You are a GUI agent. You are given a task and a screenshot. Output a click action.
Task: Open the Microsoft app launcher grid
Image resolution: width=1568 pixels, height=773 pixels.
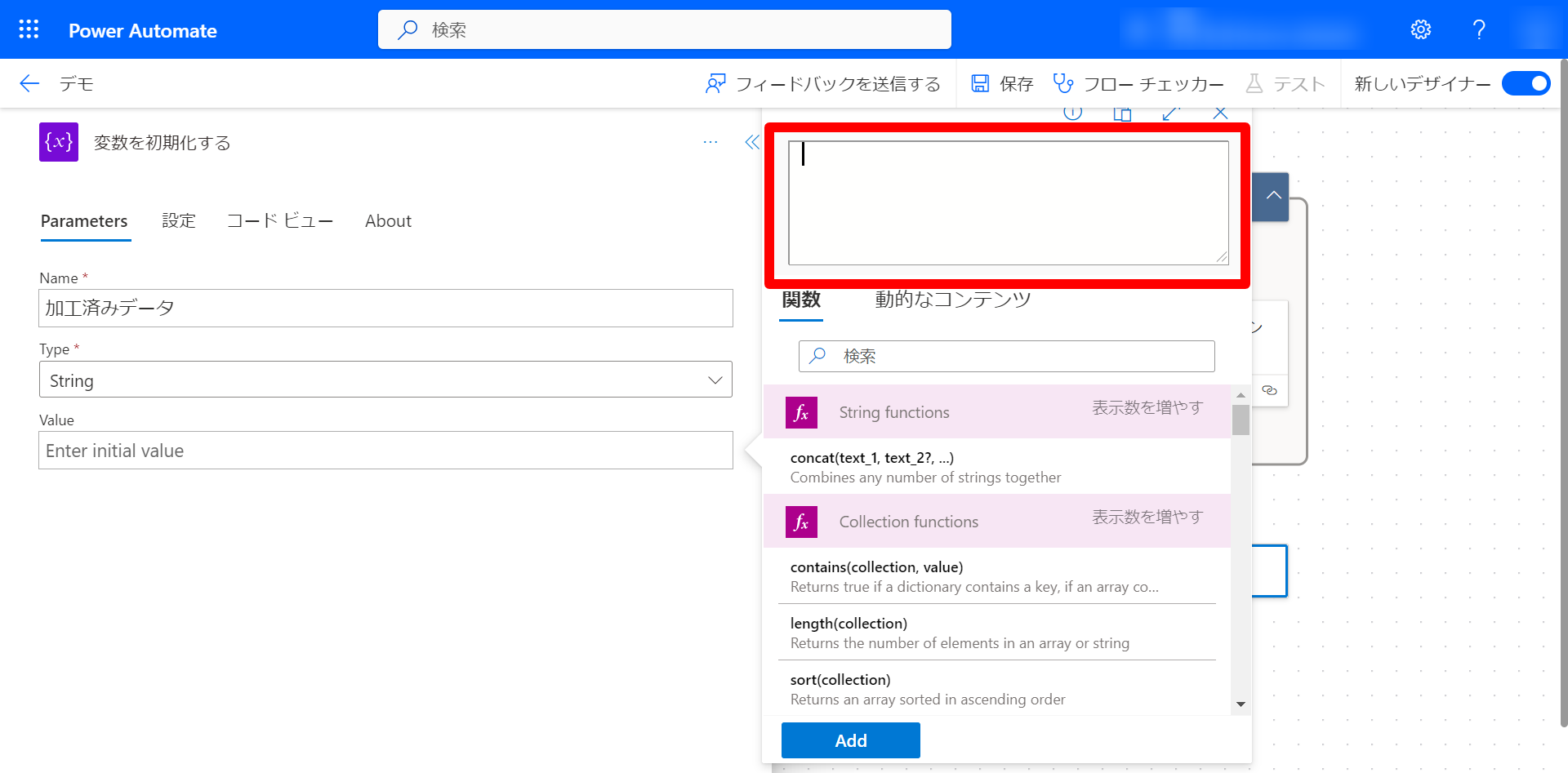(x=28, y=29)
